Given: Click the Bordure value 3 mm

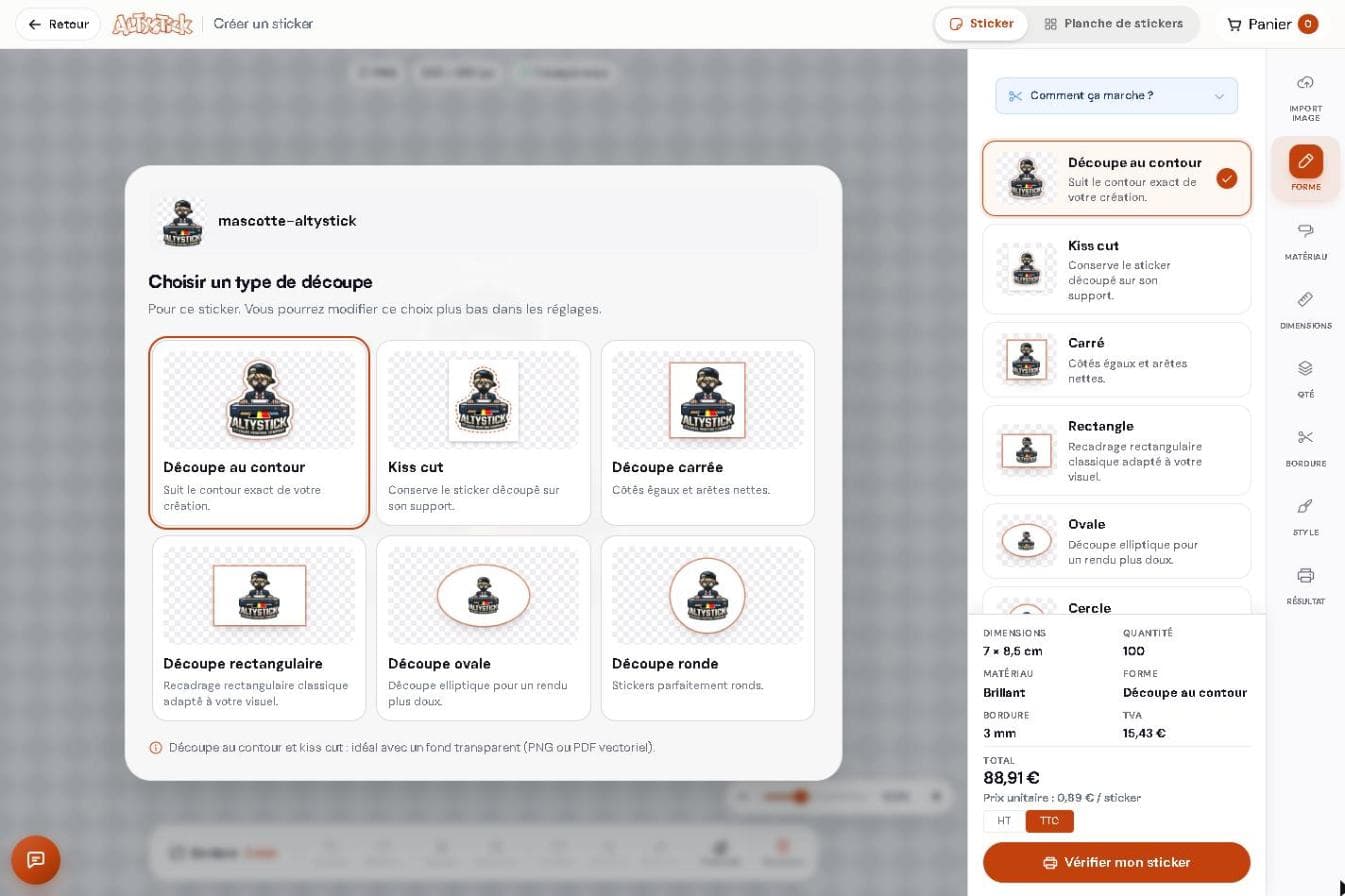Looking at the screenshot, I should click(1000, 733).
